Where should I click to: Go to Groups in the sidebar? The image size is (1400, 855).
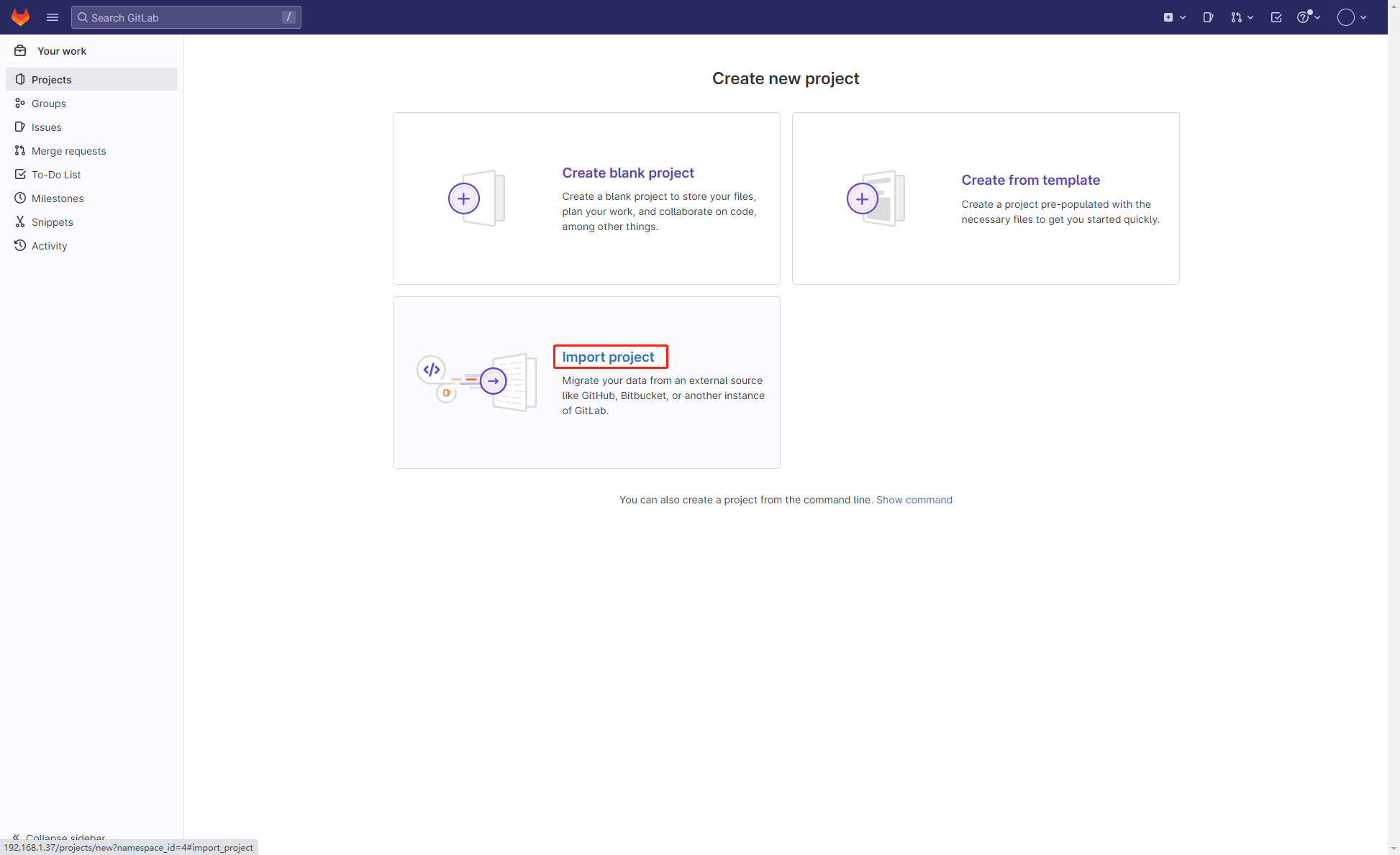[91, 103]
